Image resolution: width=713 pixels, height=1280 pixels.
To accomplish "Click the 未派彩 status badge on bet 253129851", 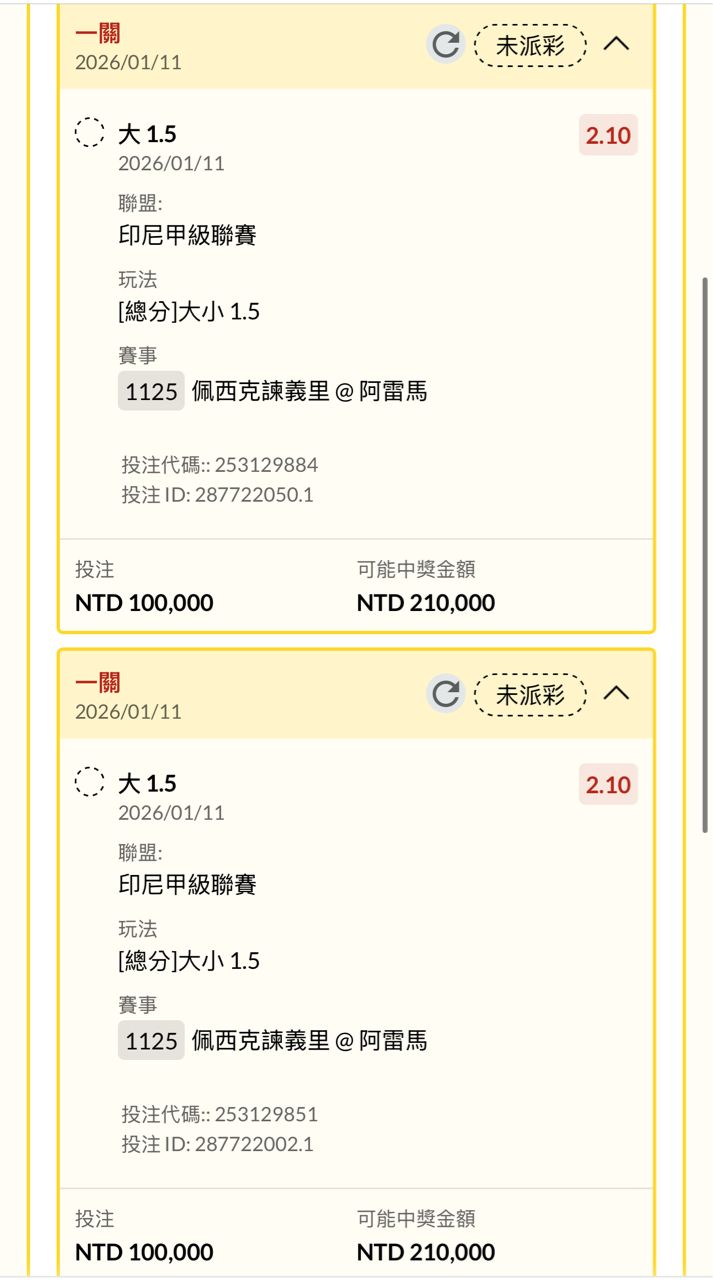I will coord(530,694).
